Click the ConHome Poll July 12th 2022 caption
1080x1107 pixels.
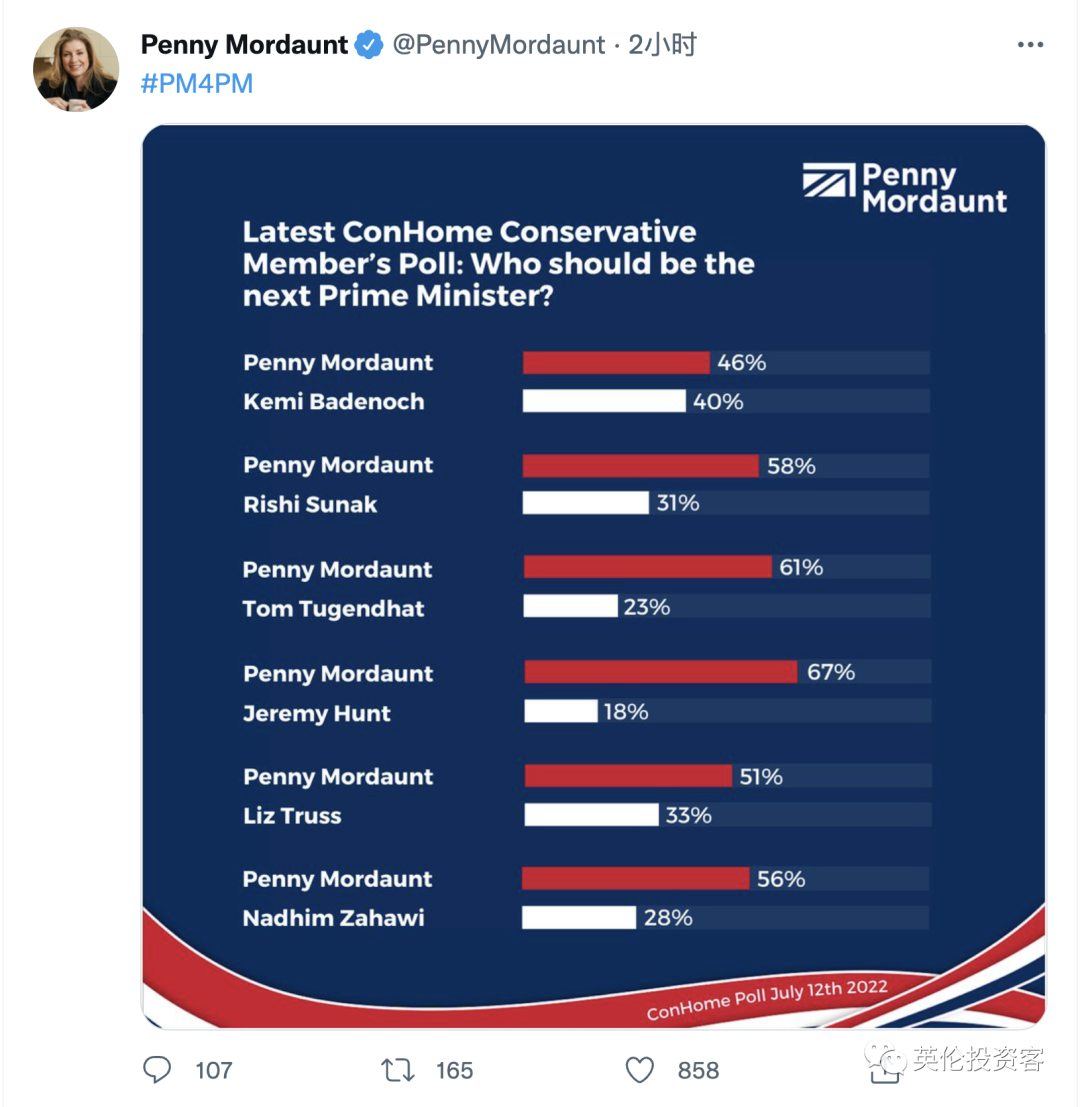pyautogui.click(x=767, y=999)
